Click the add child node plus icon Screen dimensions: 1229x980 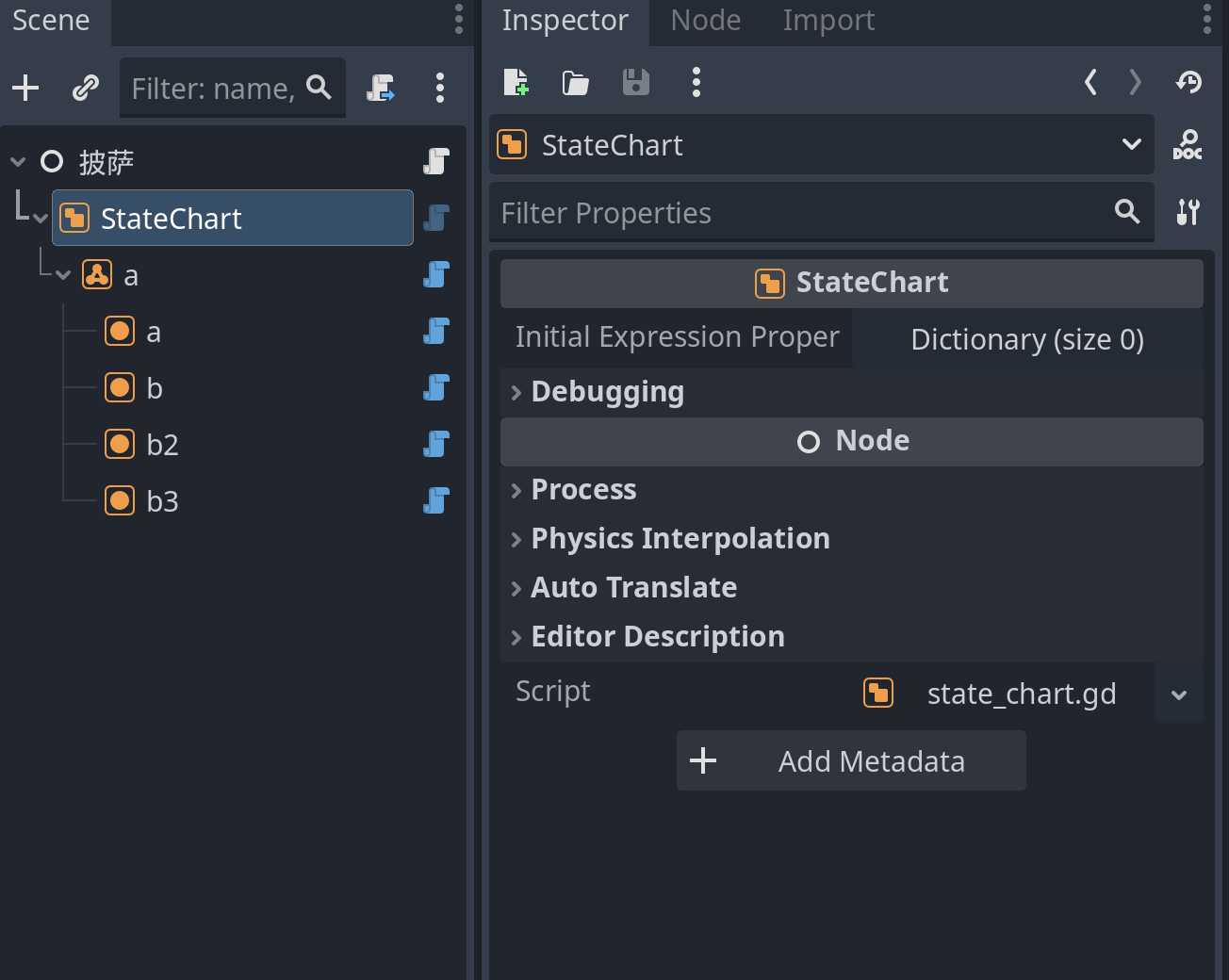coord(25,89)
